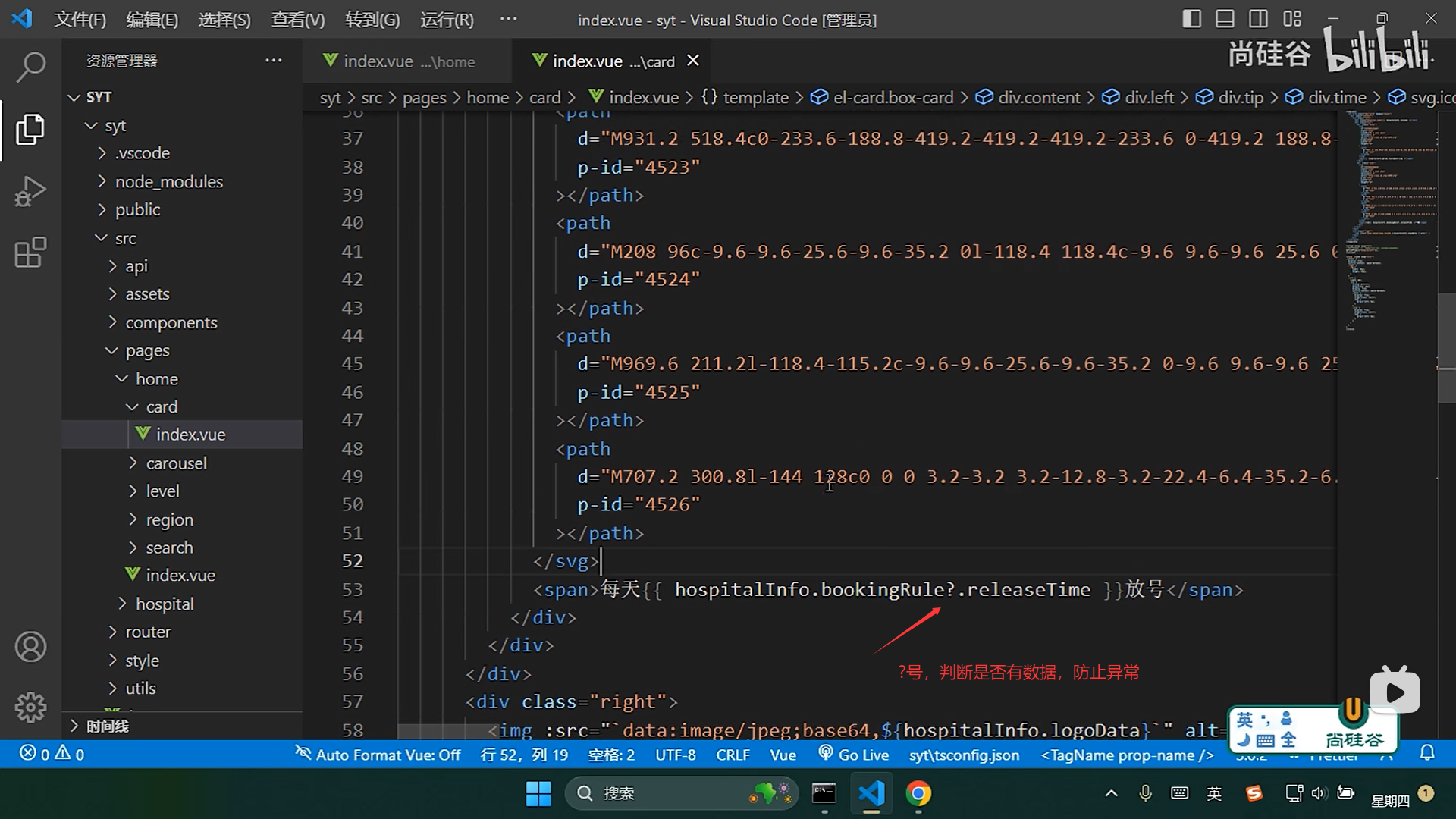Toggle the primary sidebar layout button
Screen dimensions: 1456x819
pos(1191,19)
